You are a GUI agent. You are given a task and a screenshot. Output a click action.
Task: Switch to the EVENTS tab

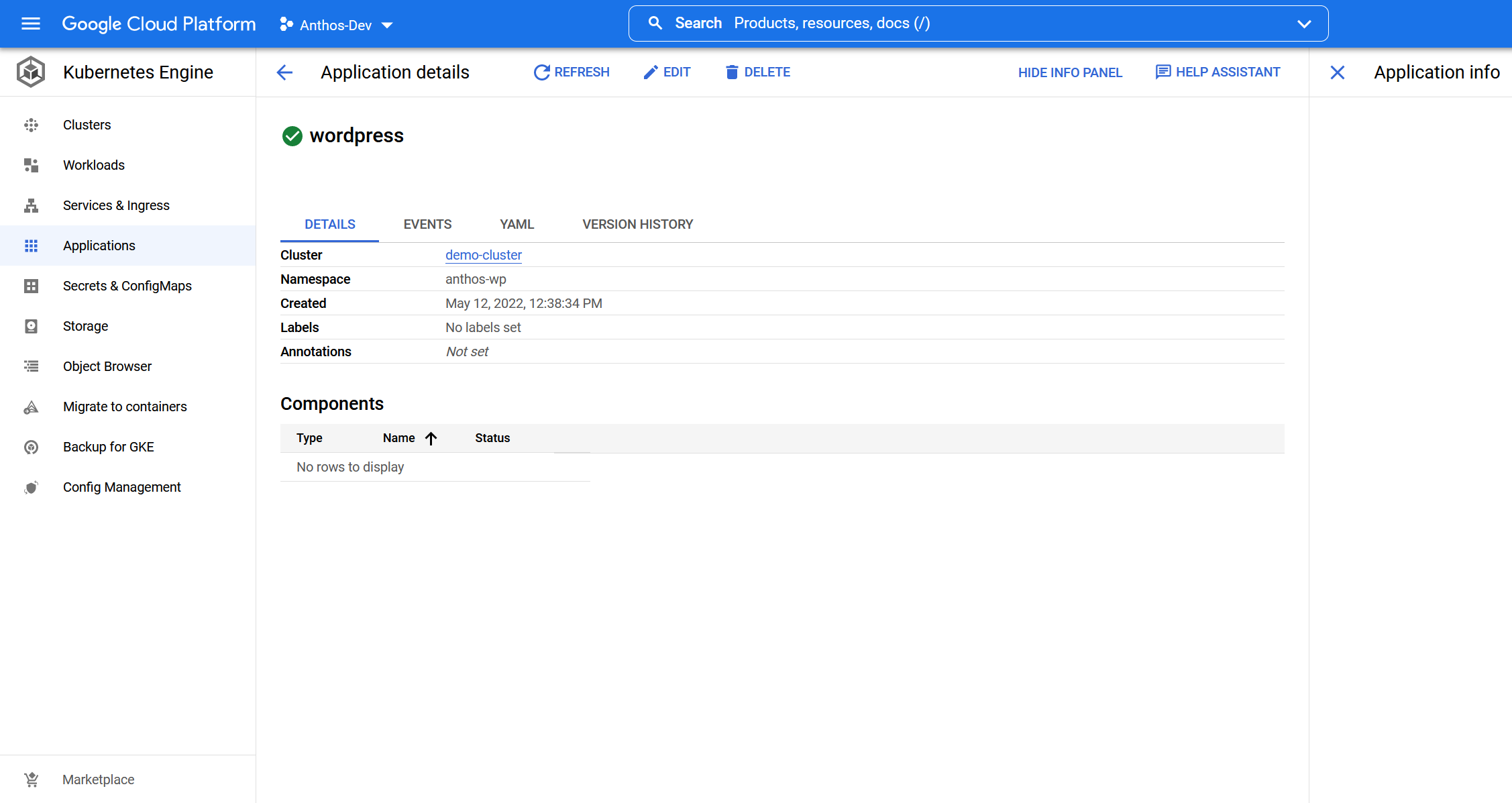(x=427, y=224)
